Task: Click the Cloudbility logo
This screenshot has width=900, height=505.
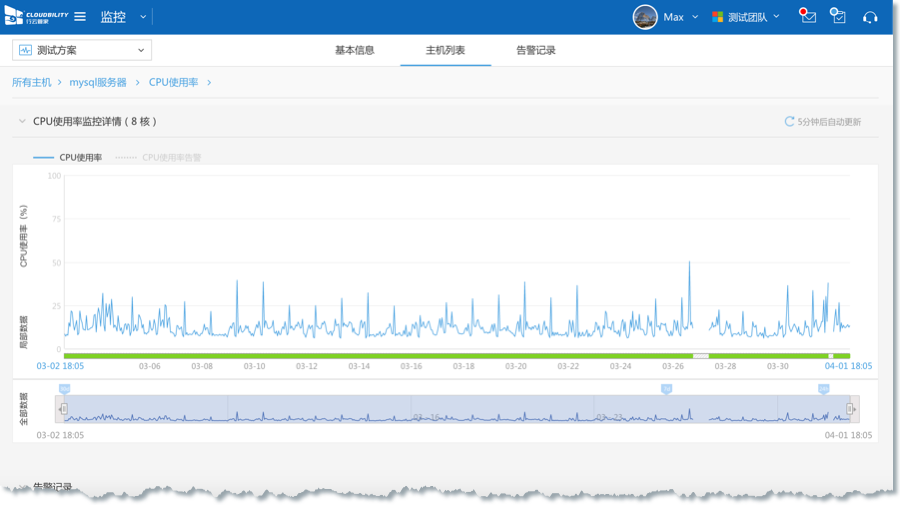Action: [38, 17]
